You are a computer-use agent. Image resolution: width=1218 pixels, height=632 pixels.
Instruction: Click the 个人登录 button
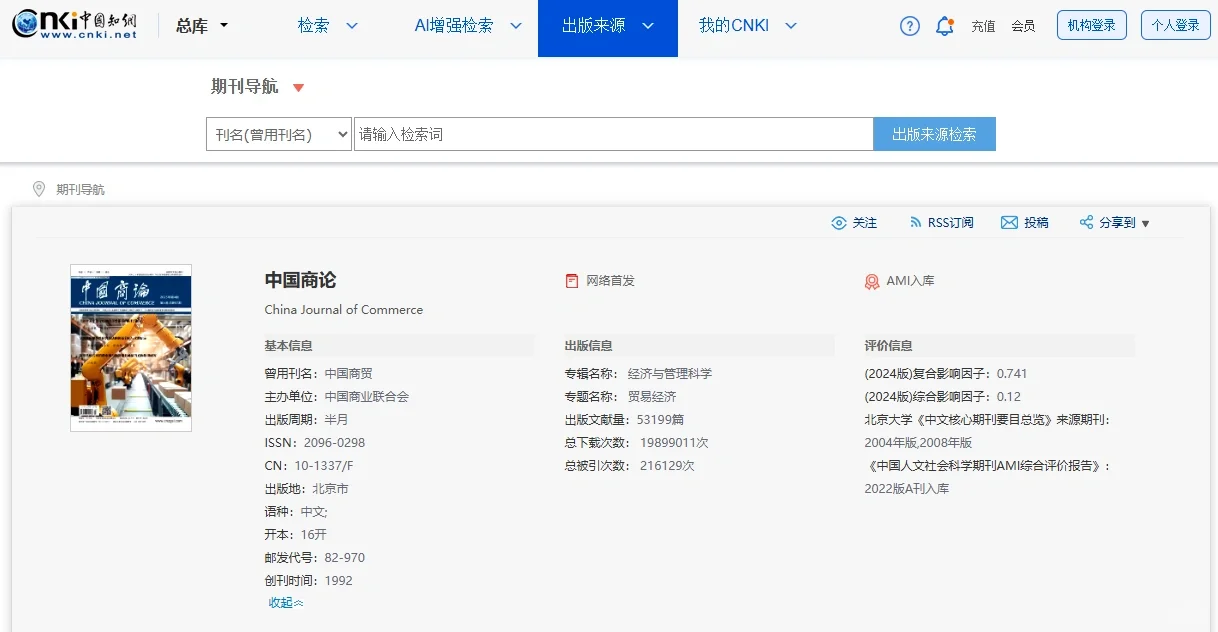tap(1176, 25)
